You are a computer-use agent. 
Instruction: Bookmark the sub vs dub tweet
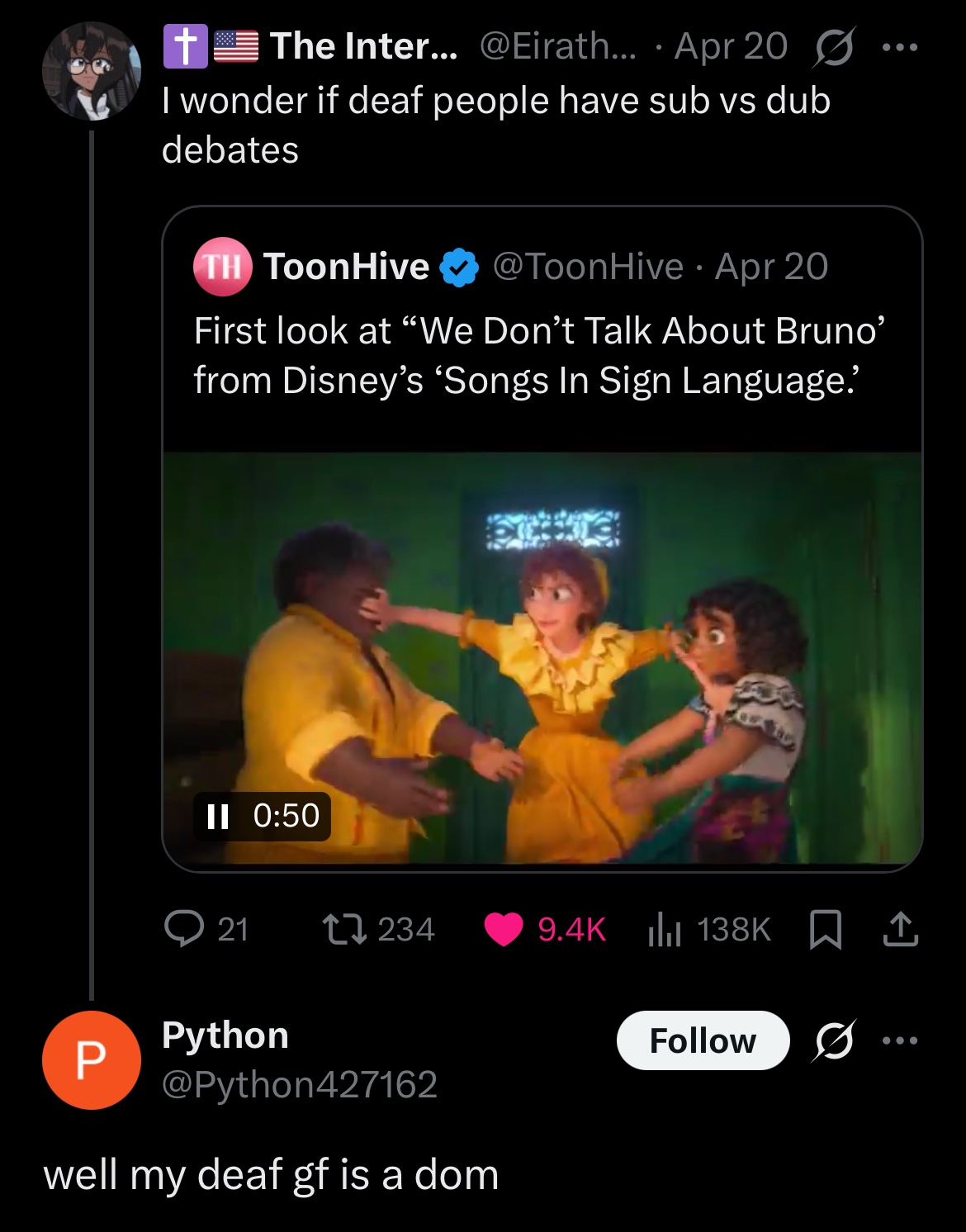(x=826, y=929)
